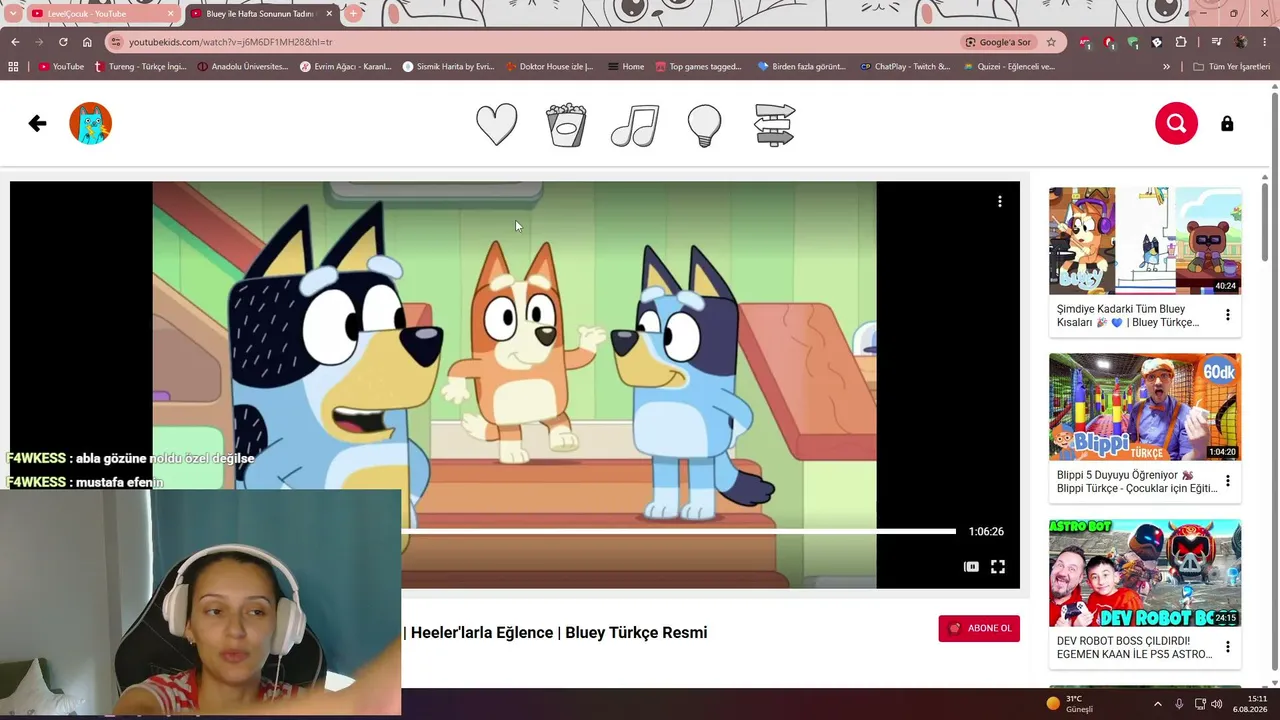The height and width of the screenshot is (720, 1280).
Task: Open the YouTube bookmark
Action: pyautogui.click(x=61, y=67)
